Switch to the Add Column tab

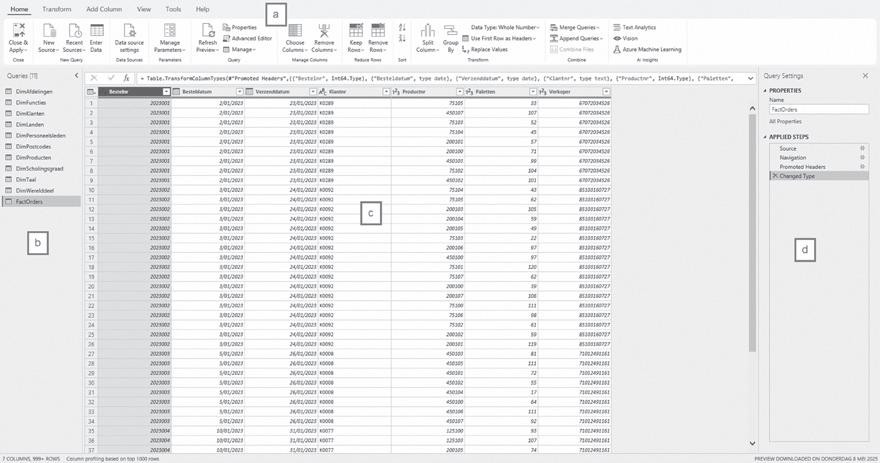coord(104,10)
